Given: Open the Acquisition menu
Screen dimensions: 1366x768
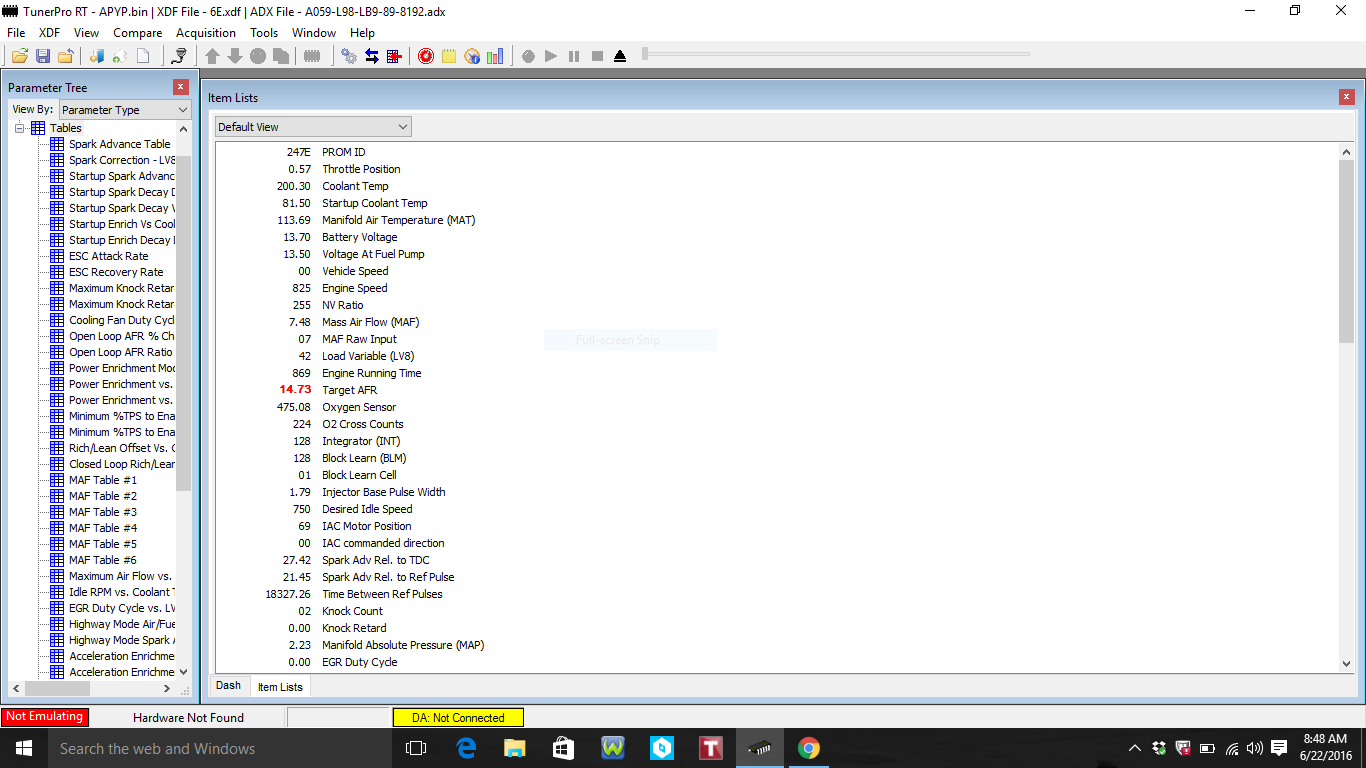Looking at the screenshot, I should 205,33.
